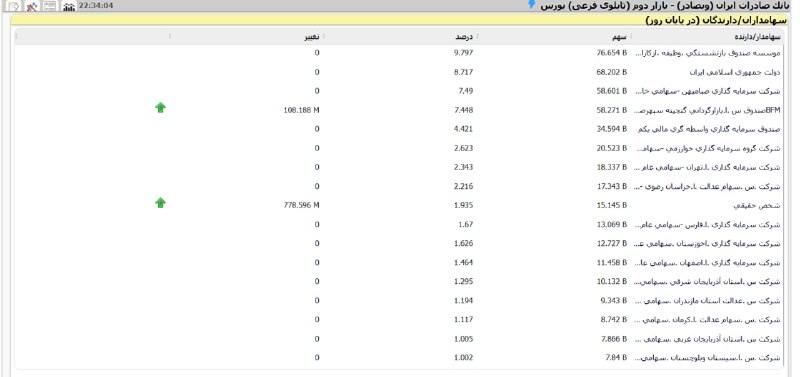
Task: Click percentage value 9.797
Action: pyautogui.click(x=464, y=53)
